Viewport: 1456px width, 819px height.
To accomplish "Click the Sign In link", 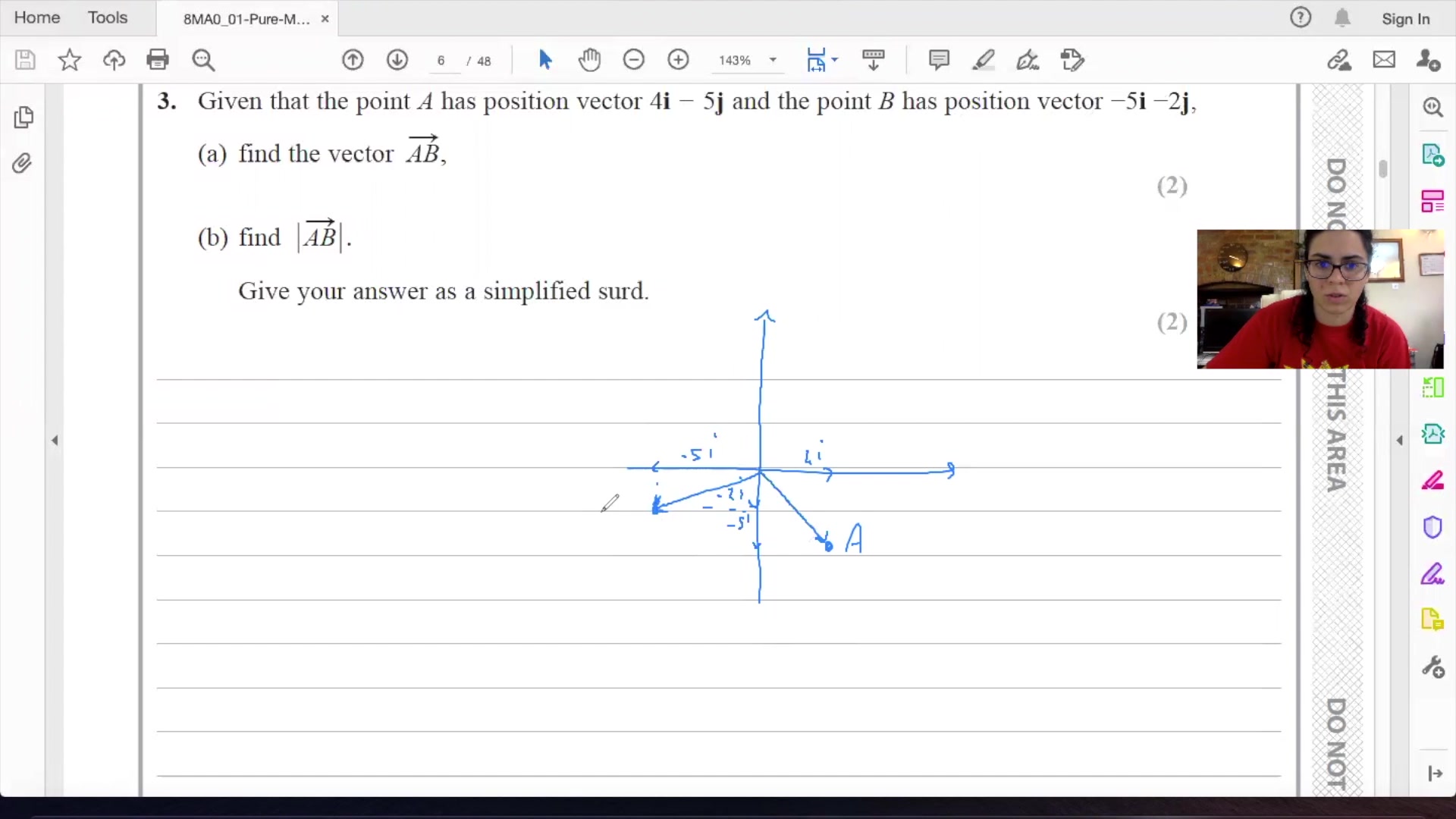I will 1405,19.
